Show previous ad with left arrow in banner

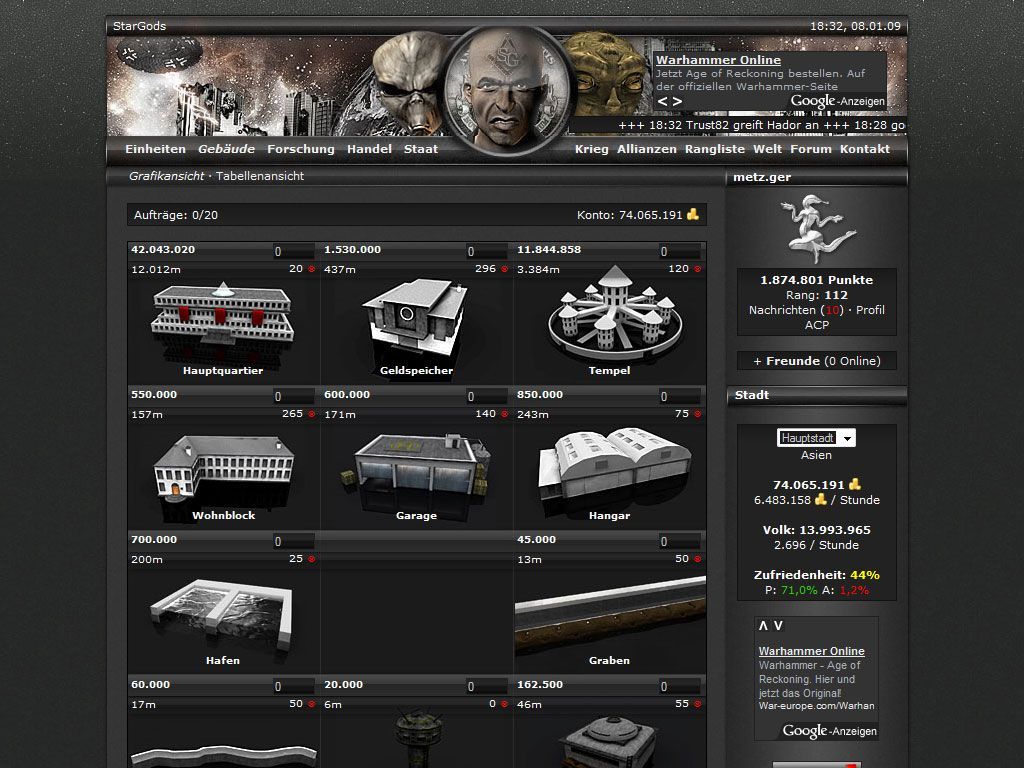pos(662,102)
